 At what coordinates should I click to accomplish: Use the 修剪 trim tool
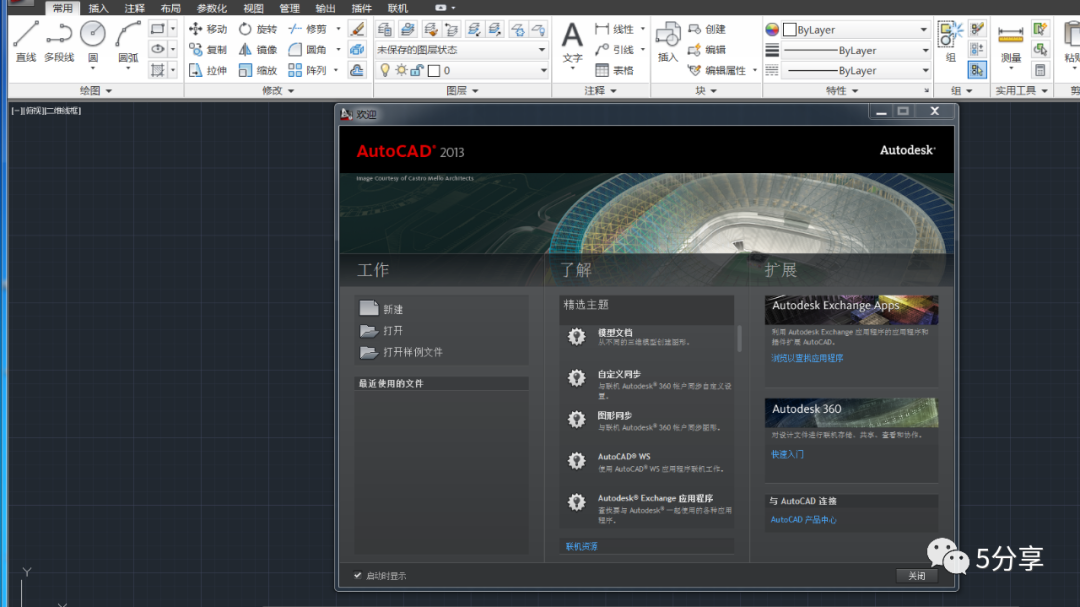[x=308, y=29]
